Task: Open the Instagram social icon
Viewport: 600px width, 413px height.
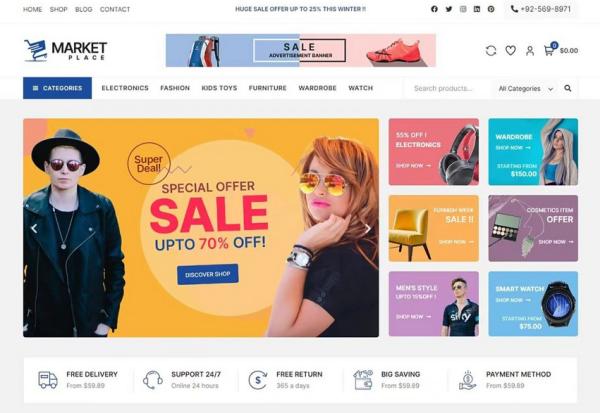Action: [463, 9]
